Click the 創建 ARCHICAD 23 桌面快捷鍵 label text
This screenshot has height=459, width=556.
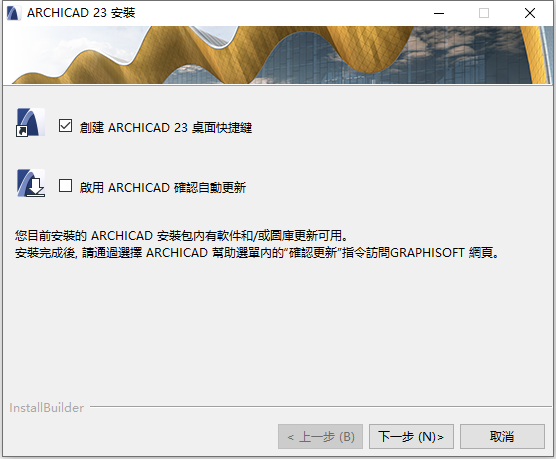pos(166,128)
